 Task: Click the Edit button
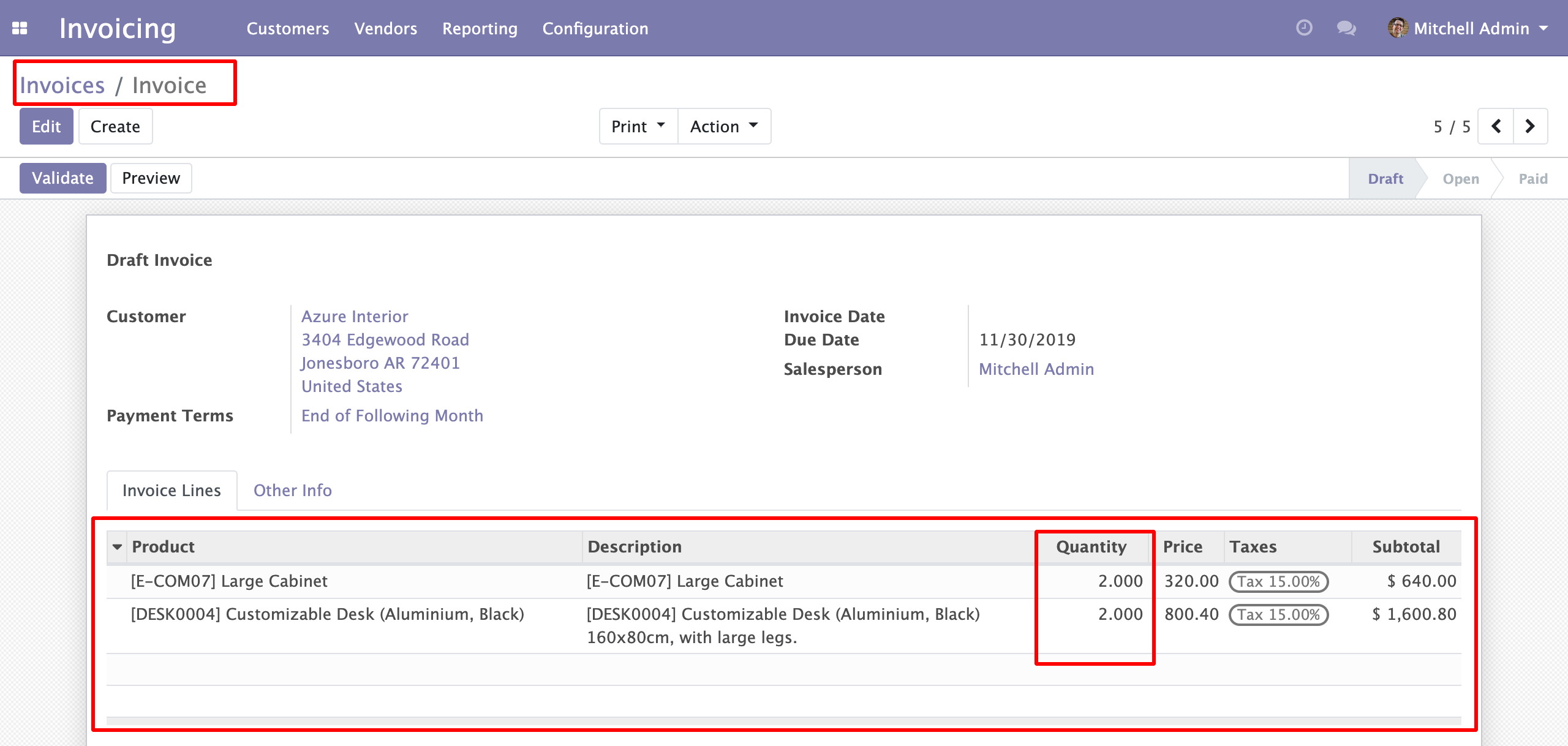(46, 127)
